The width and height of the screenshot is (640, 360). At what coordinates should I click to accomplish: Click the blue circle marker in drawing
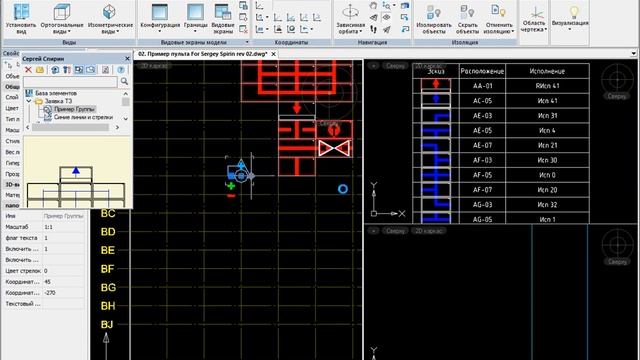click(x=343, y=189)
